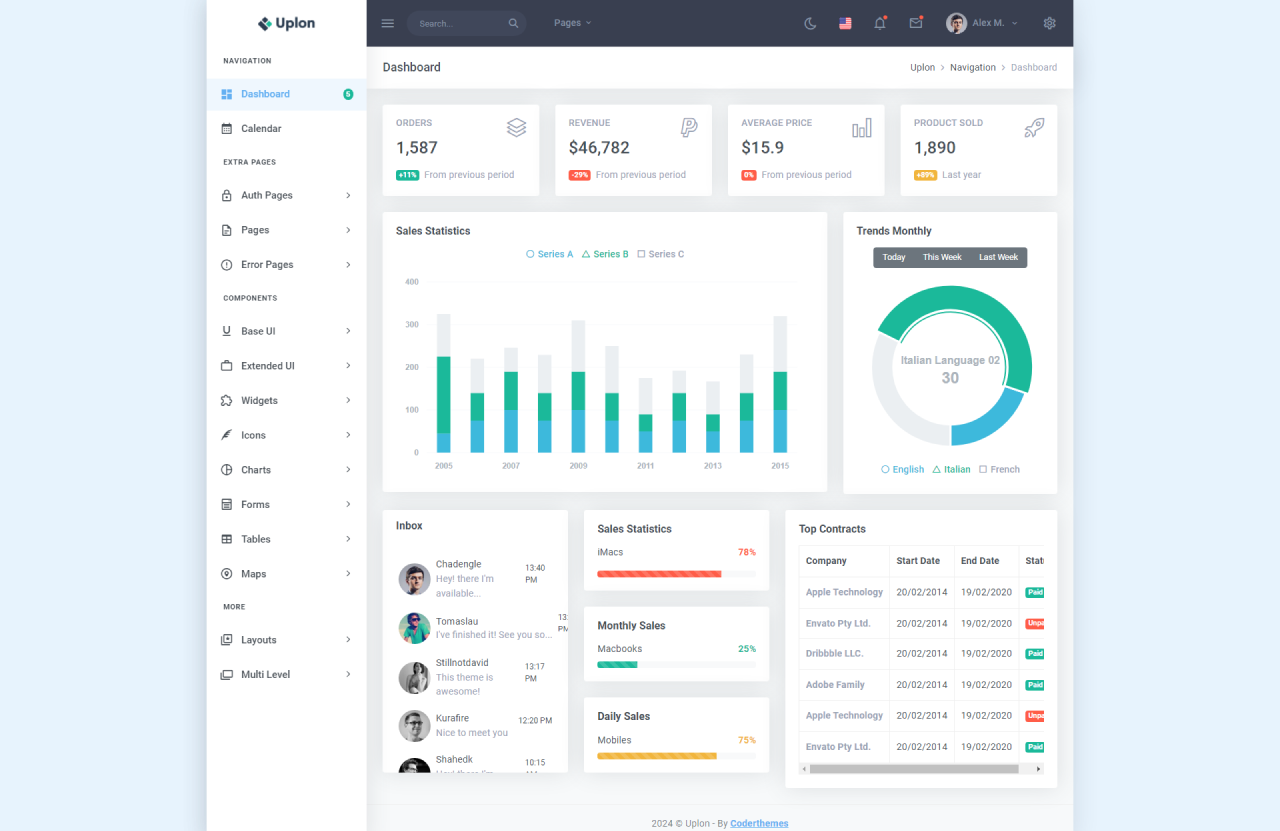
Task: Expand the Widgets chevron
Action: pos(348,401)
